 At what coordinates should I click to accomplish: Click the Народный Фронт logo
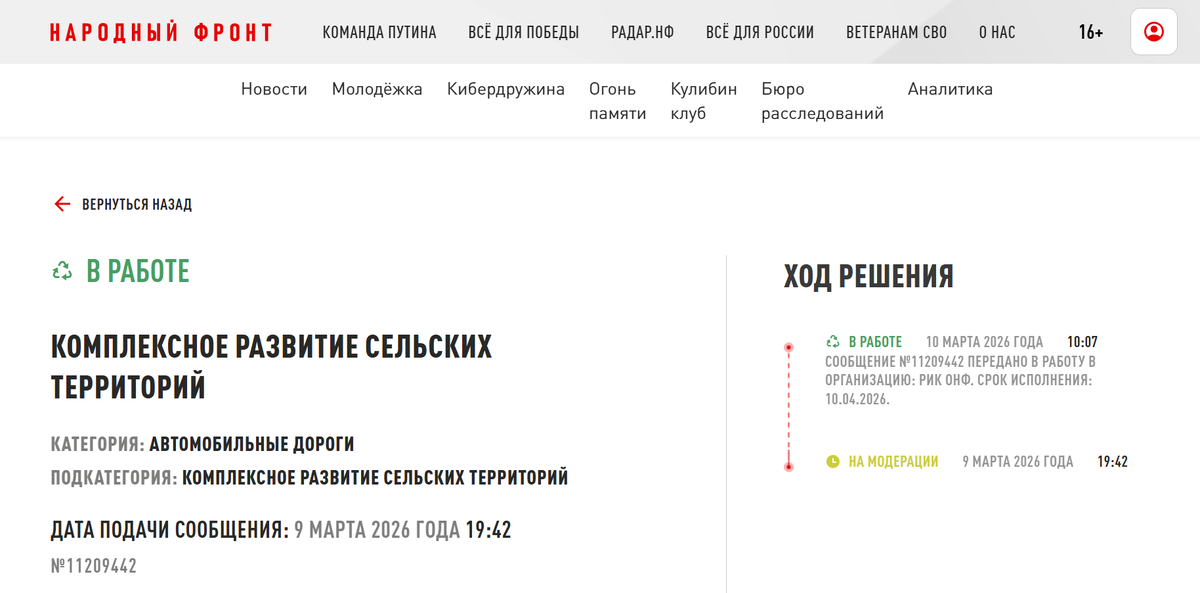click(160, 31)
